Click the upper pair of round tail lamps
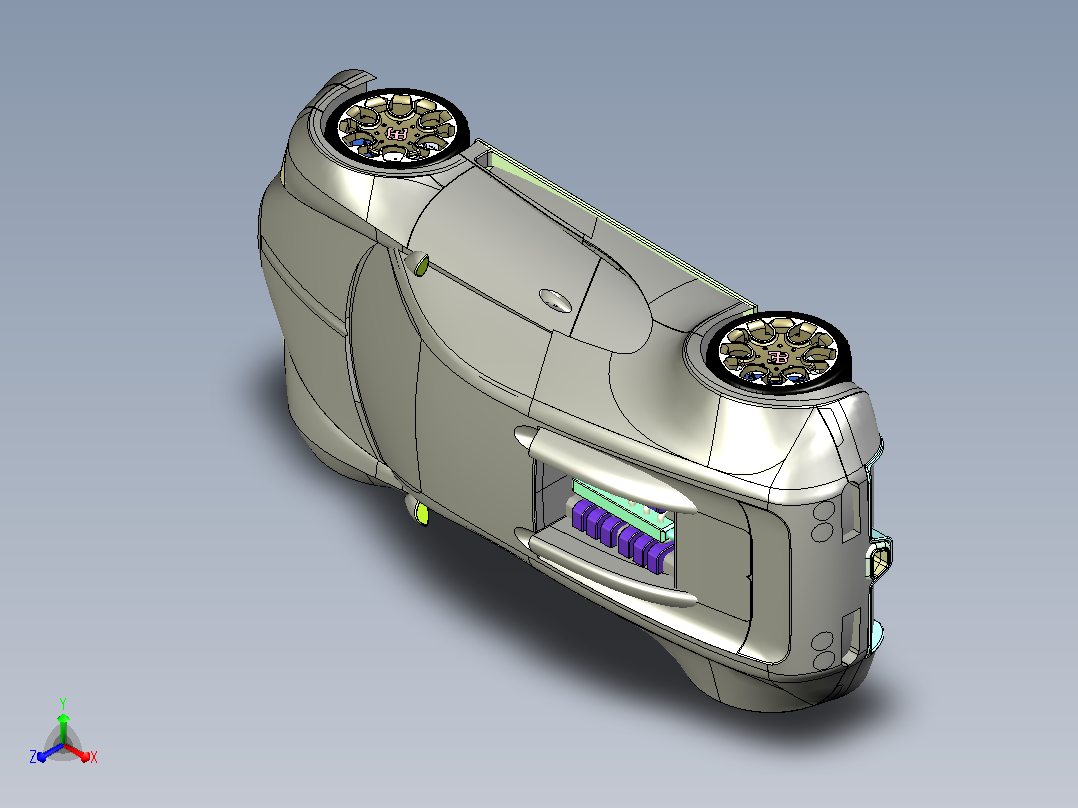 click(x=823, y=521)
